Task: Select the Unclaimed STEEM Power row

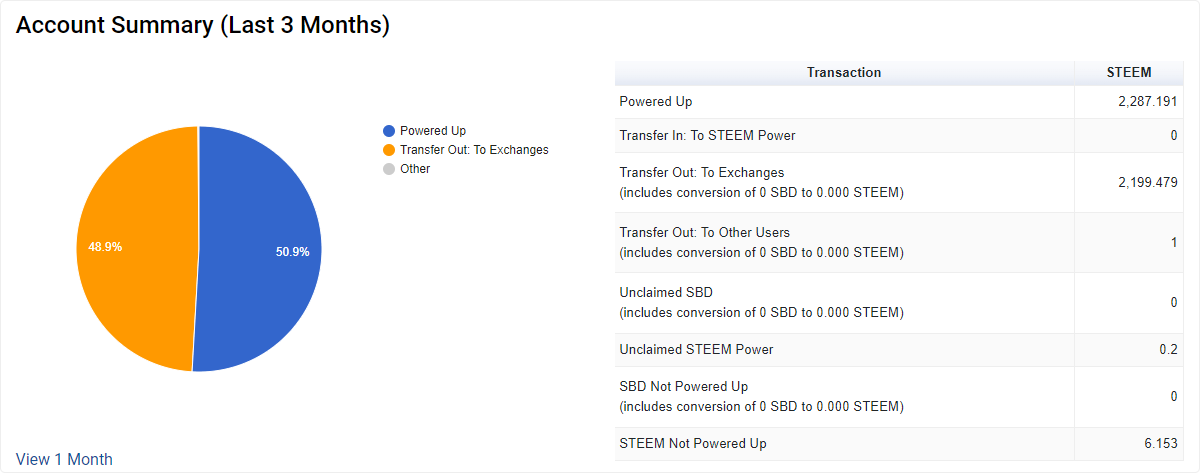Action: coord(696,350)
